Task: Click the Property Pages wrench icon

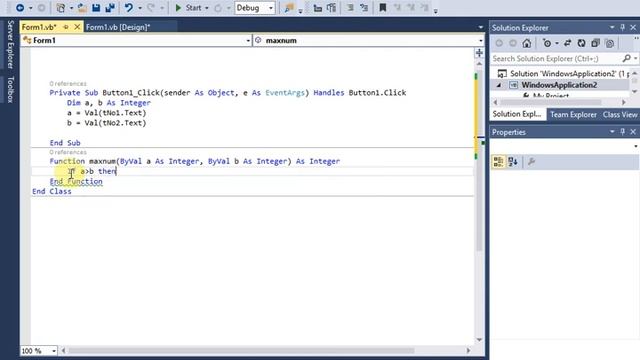Action: pos(531,162)
